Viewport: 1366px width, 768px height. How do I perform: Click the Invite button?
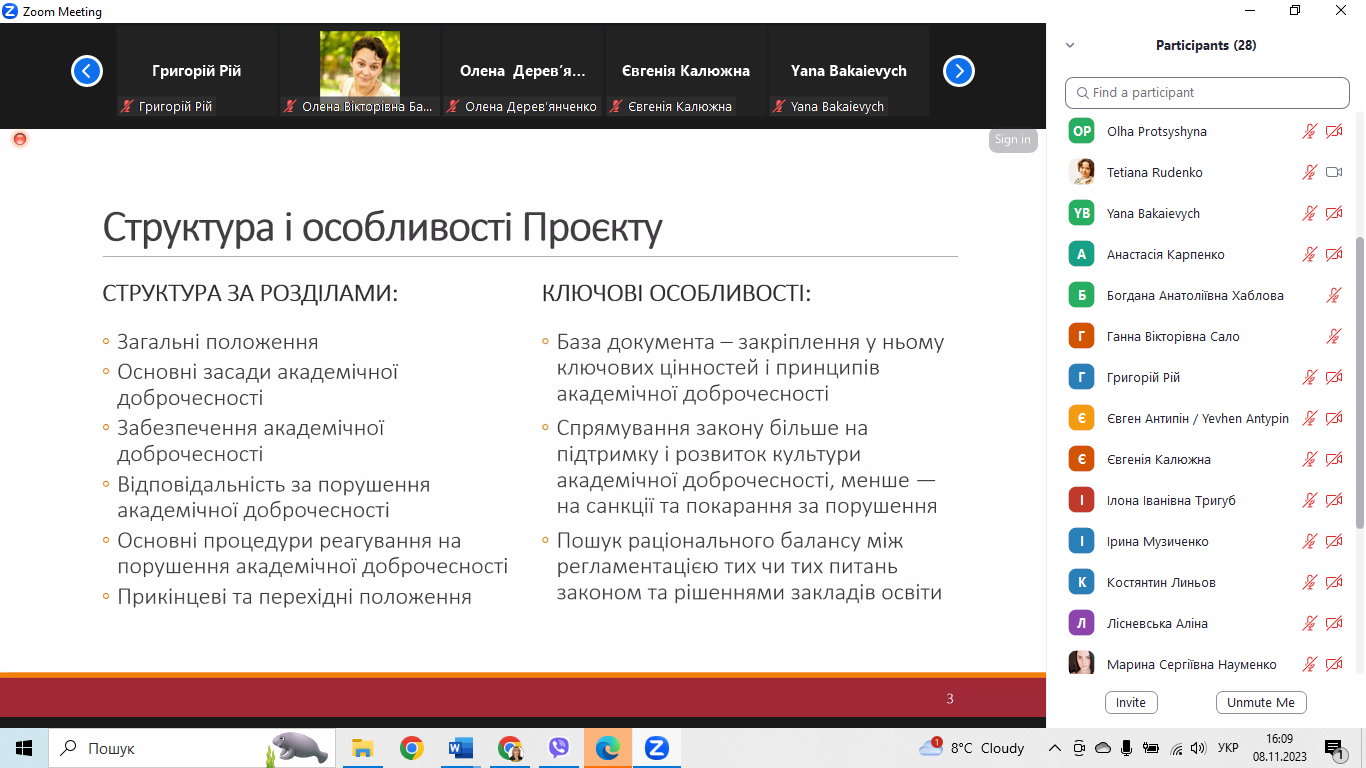pyautogui.click(x=1131, y=702)
